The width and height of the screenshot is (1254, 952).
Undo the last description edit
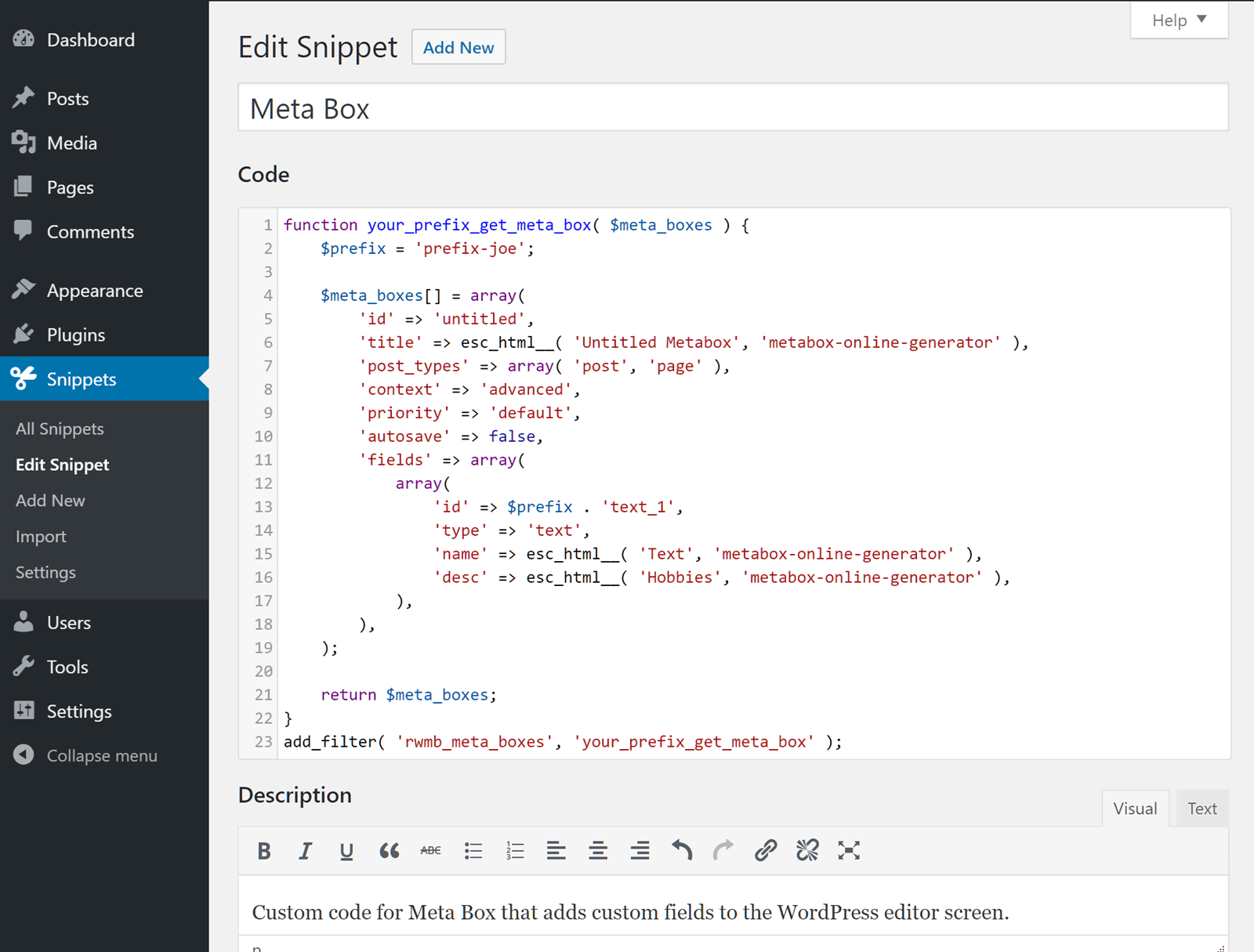(x=682, y=851)
